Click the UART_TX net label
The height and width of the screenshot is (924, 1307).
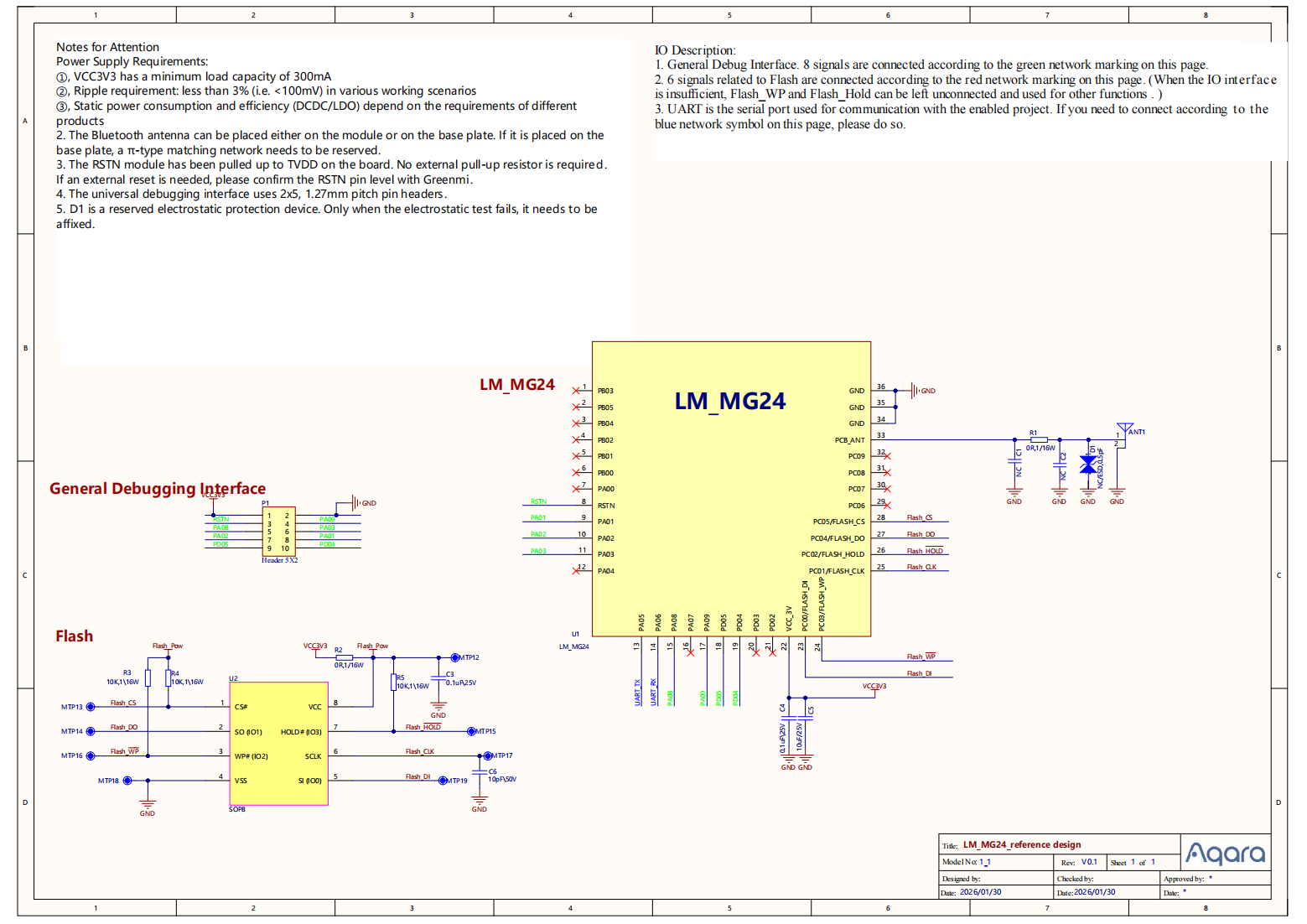(x=637, y=692)
